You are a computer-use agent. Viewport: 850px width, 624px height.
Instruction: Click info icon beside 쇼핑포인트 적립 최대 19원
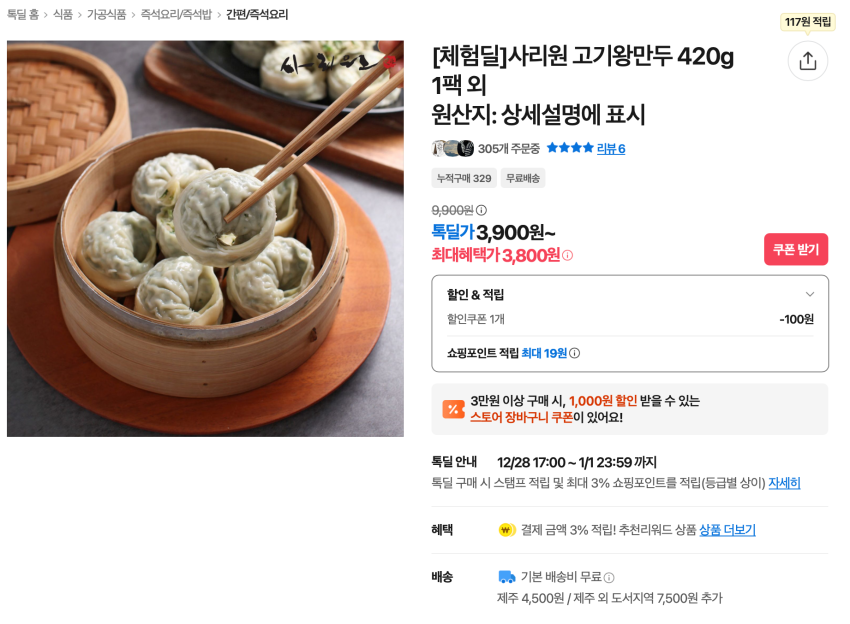coord(574,353)
